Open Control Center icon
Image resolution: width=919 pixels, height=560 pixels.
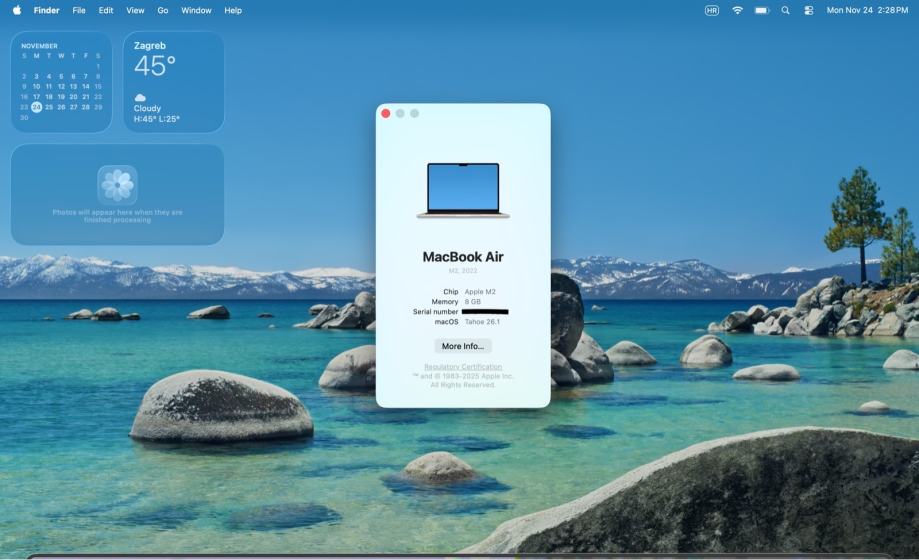(809, 10)
